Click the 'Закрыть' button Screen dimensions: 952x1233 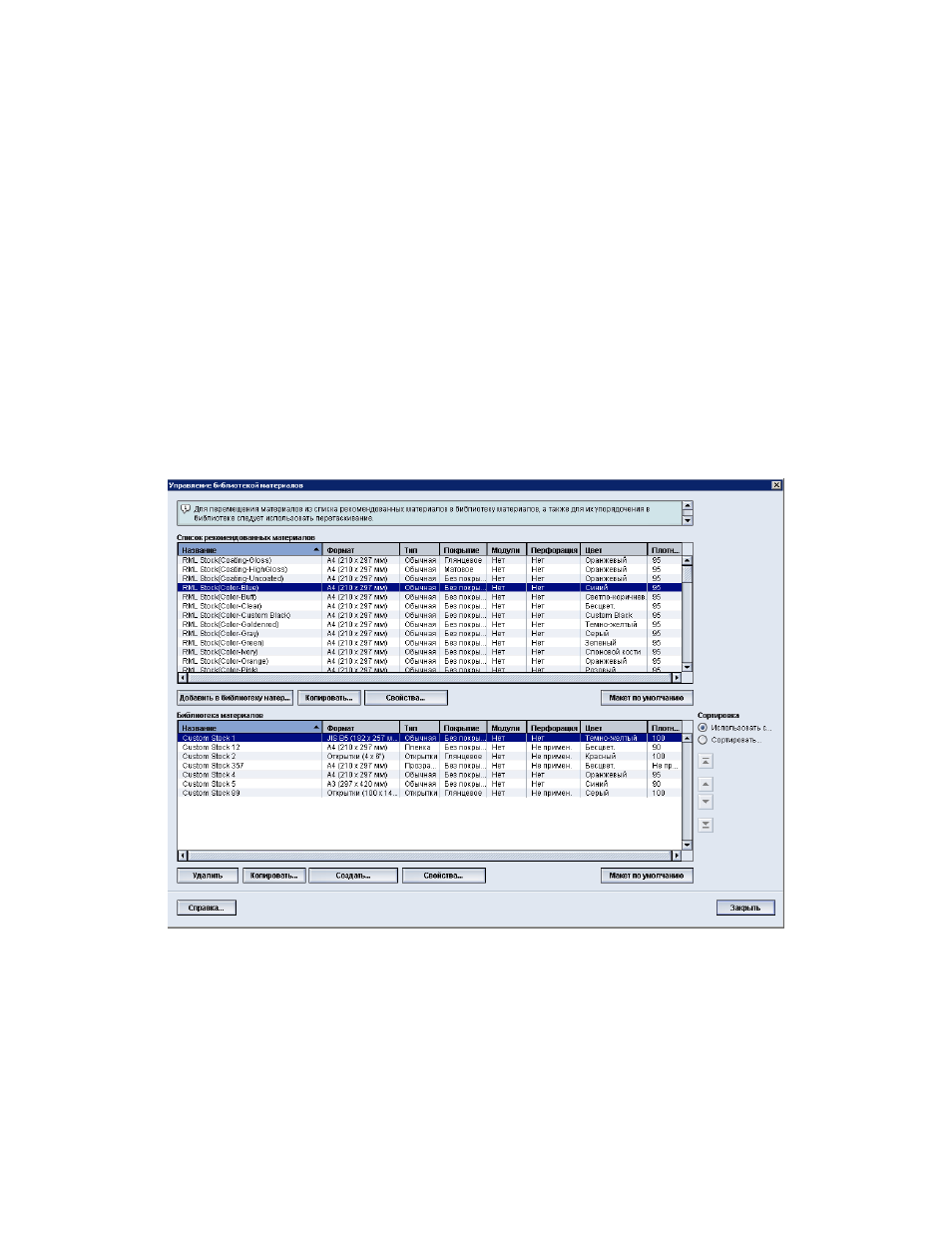pos(745,908)
